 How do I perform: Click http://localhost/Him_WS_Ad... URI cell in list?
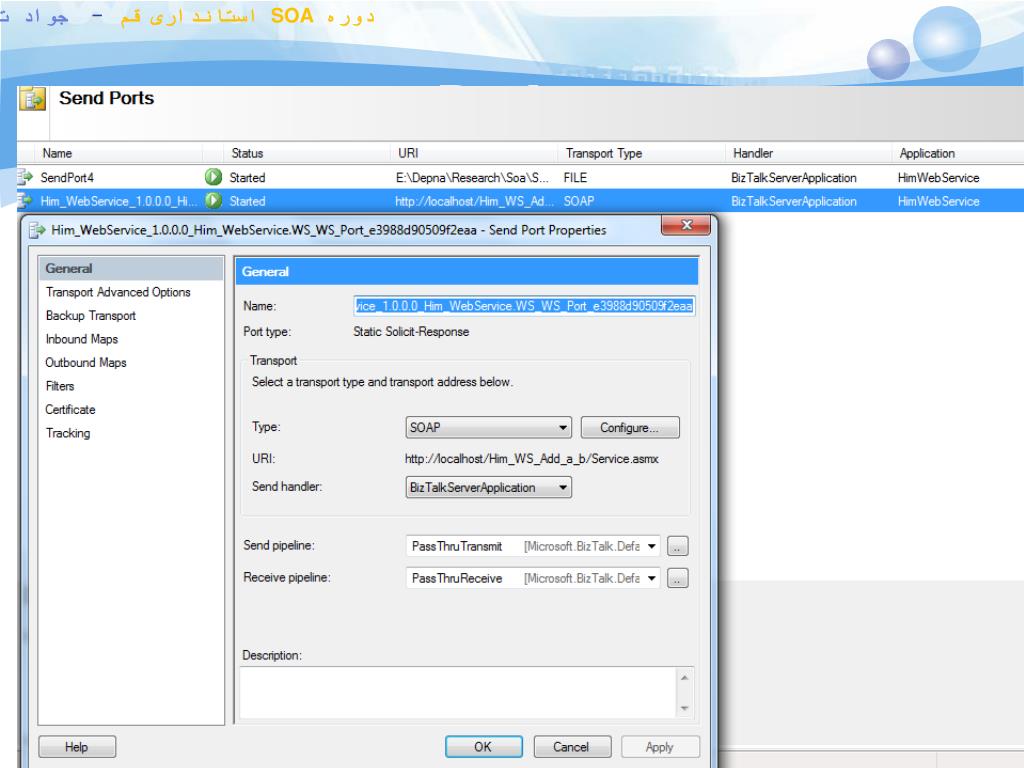pyautogui.click(x=474, y=201)
